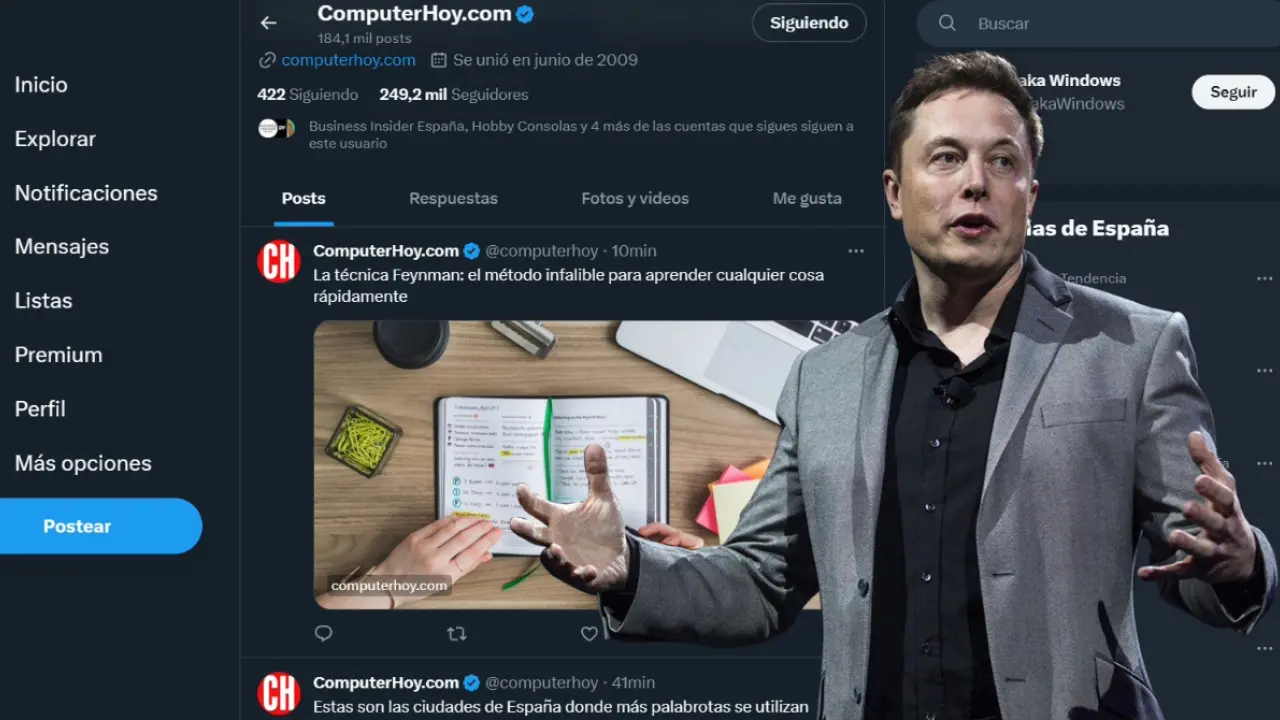Click the Buscar search field
The width and height of the screenshot is (1280, 720).
click(x=1100, y=23)
